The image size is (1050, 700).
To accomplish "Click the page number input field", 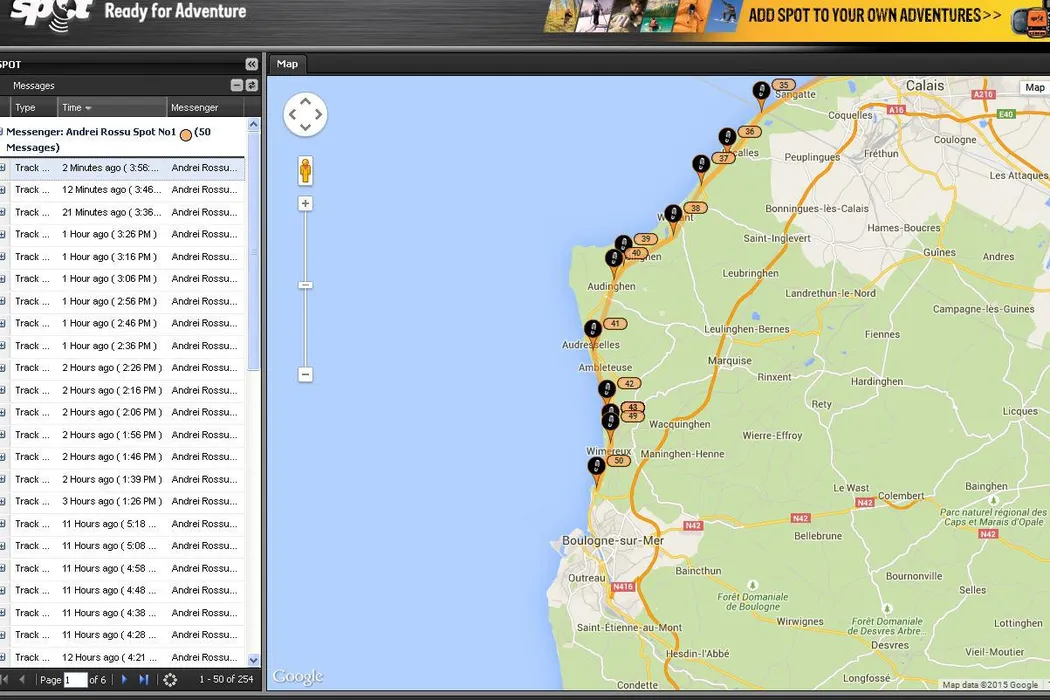I will tap(76, 680).
